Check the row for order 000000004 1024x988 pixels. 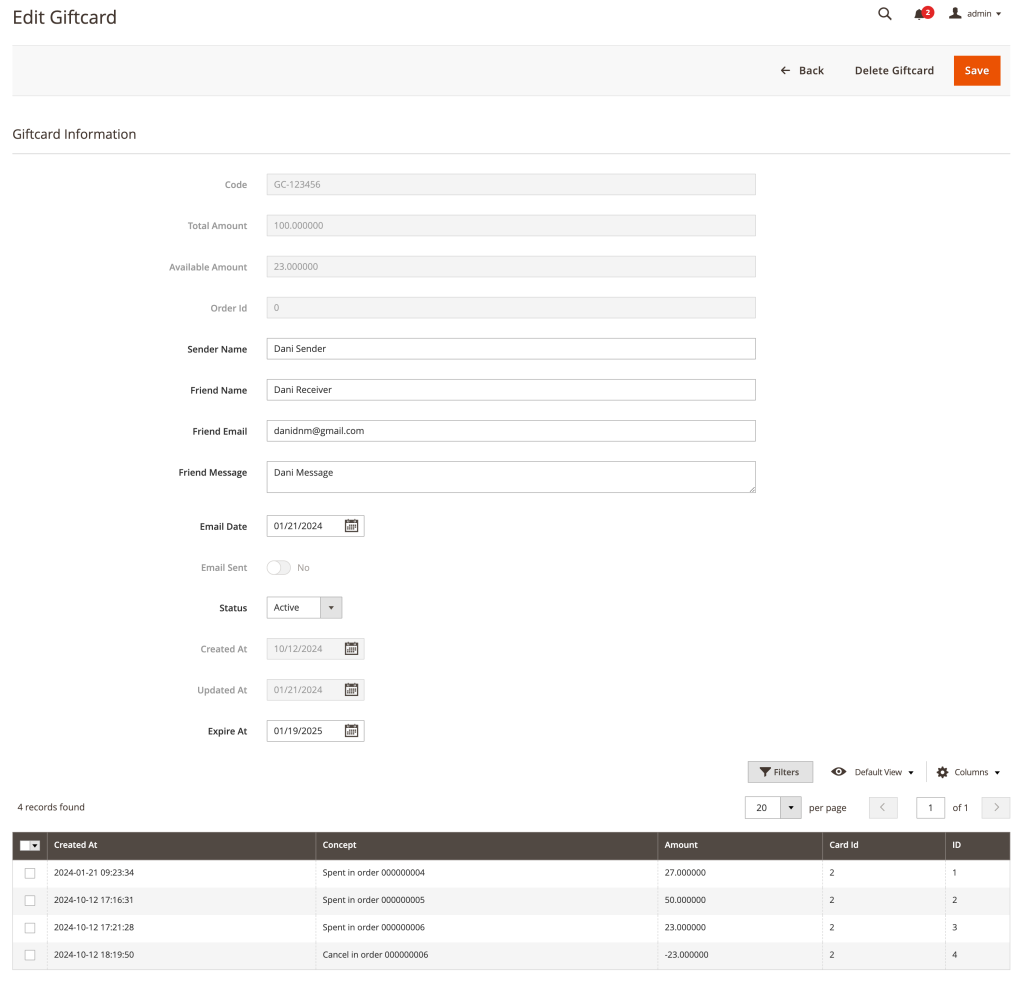click(x=30, y=873)
